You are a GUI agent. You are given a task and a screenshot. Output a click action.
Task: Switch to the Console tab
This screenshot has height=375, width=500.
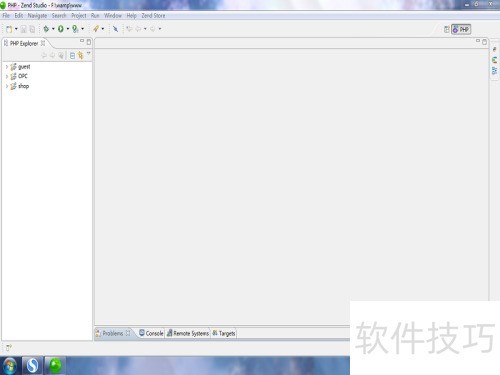point(151,333)
